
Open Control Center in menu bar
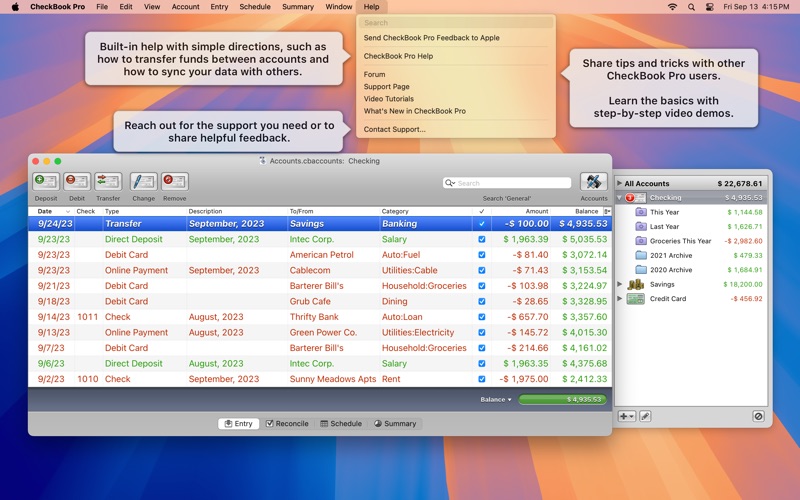[x=709, y=7]
